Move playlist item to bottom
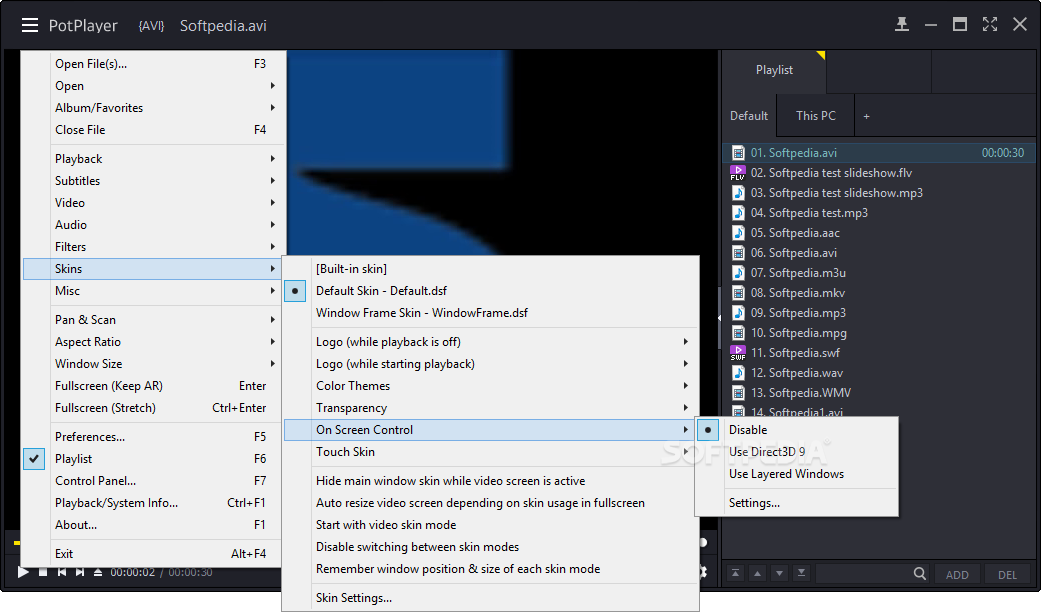Viewport: 1041px width, 612px height. pos(801,573)
